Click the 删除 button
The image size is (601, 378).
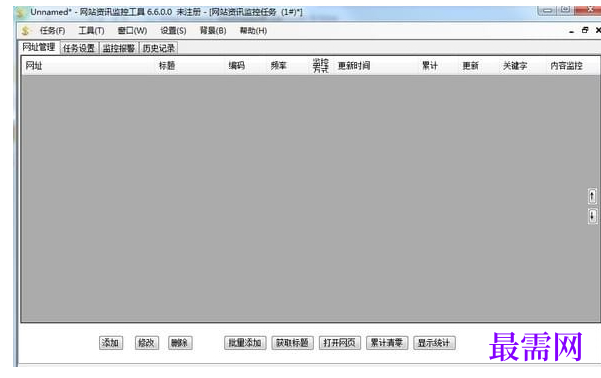click(180, 343)
